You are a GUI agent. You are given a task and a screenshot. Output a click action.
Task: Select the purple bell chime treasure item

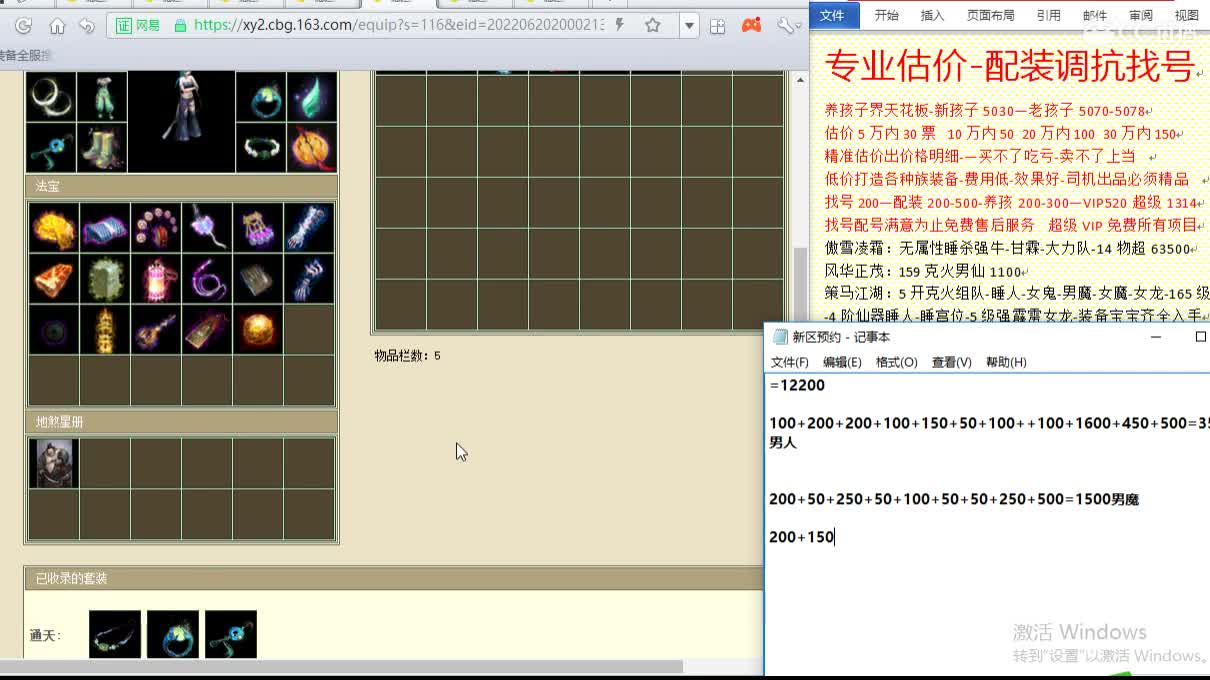258,227
